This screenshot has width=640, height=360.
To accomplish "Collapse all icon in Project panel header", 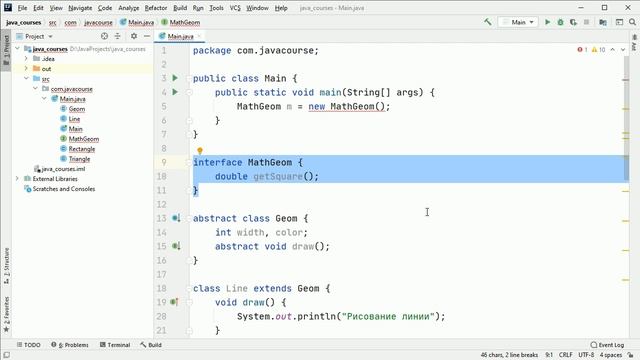I will [118, 36].
